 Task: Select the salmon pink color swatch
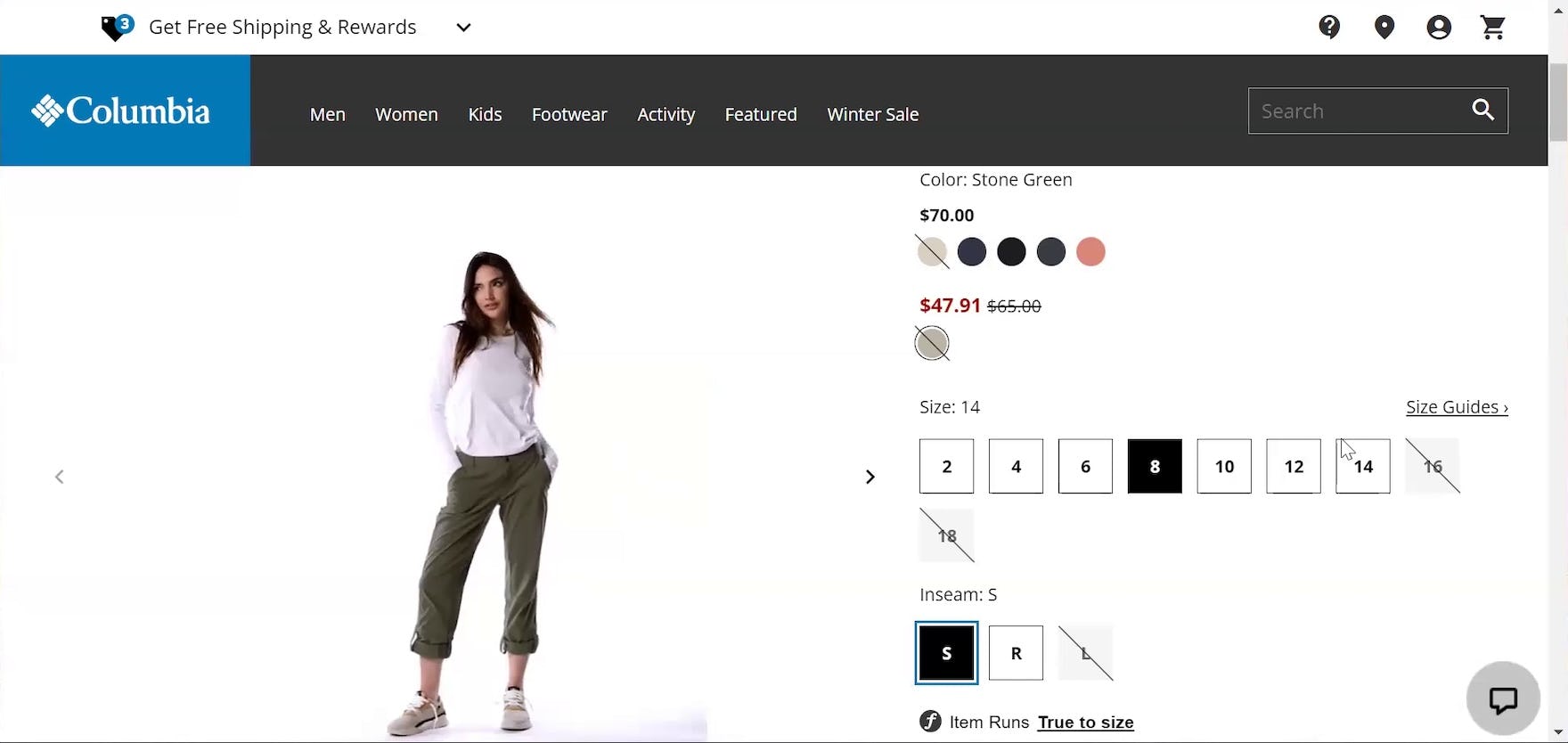pyautogui.click(x=1090, y=252)
